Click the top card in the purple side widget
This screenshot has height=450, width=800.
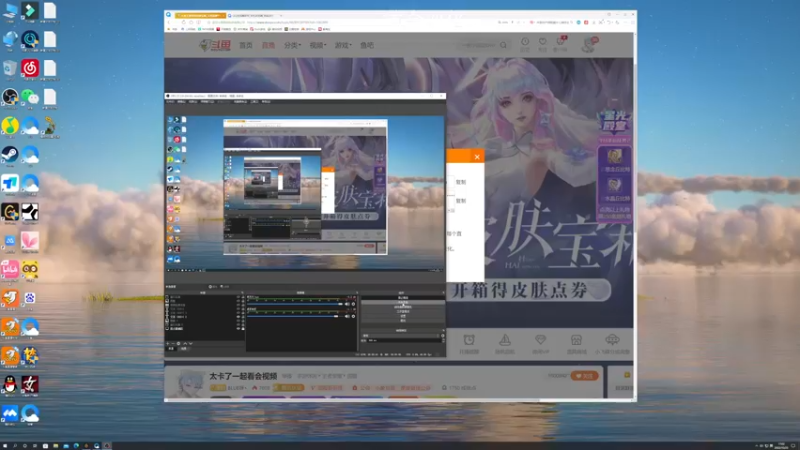tap(614, 160)
